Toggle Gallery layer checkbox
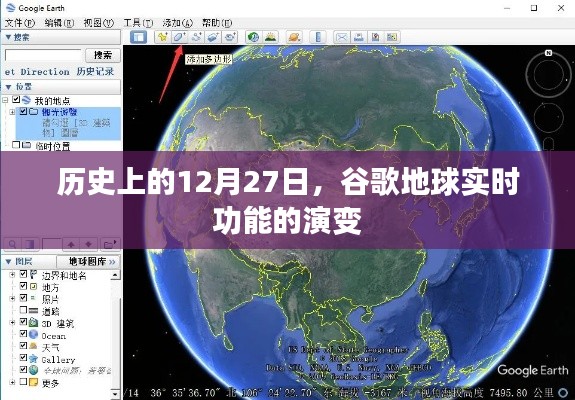Viewport: 575px width, 400px height. [x=23, y=357]
